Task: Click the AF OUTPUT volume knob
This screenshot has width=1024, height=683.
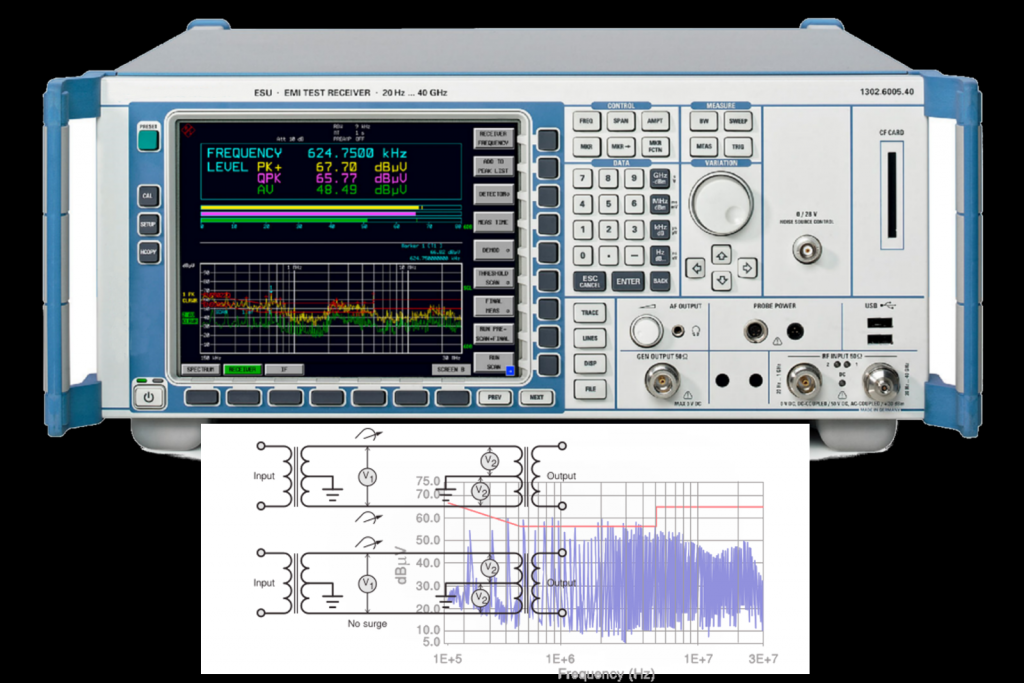Action: click(647, 330)
